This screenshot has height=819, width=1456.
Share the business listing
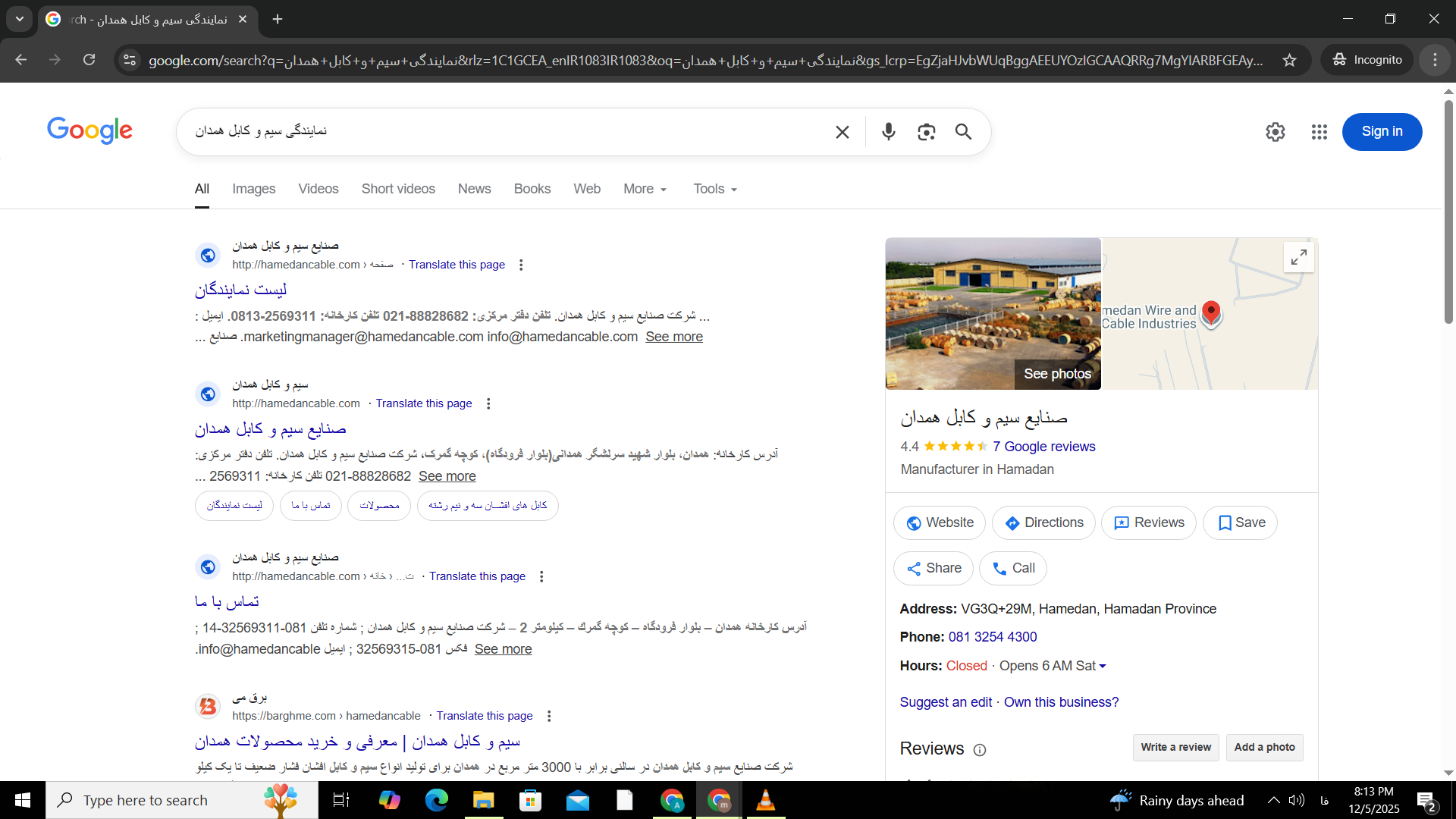click(x=934, y=568)
